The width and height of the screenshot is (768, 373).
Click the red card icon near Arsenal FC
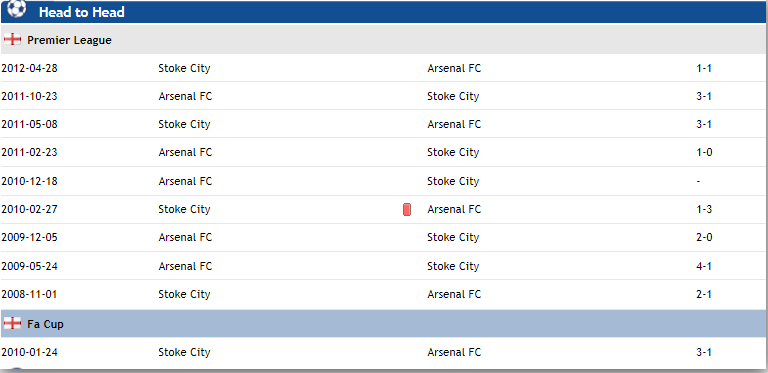tap(407, 210)
